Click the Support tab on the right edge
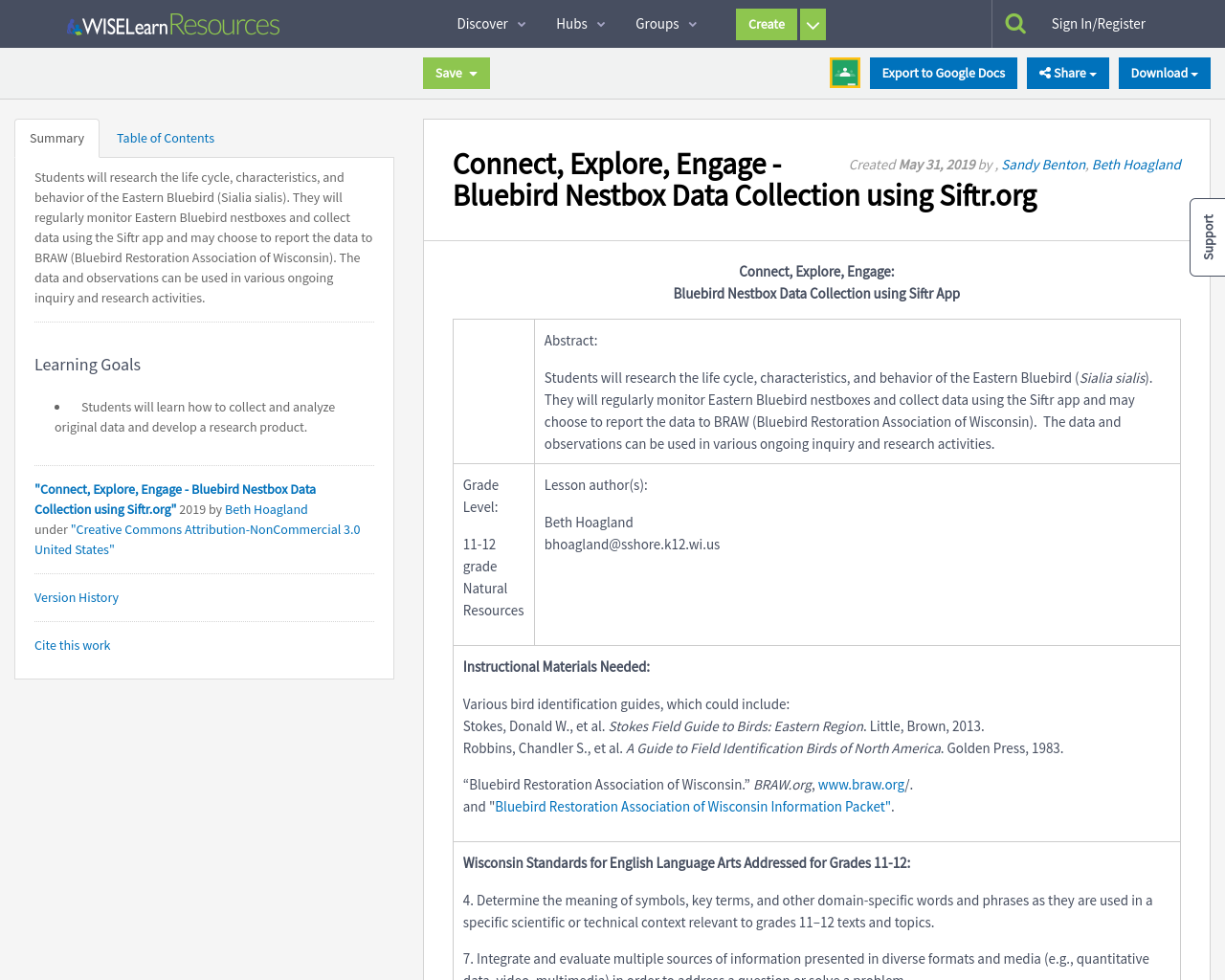This screenshot has width=1225, height=980. (x=1207, y=236)
